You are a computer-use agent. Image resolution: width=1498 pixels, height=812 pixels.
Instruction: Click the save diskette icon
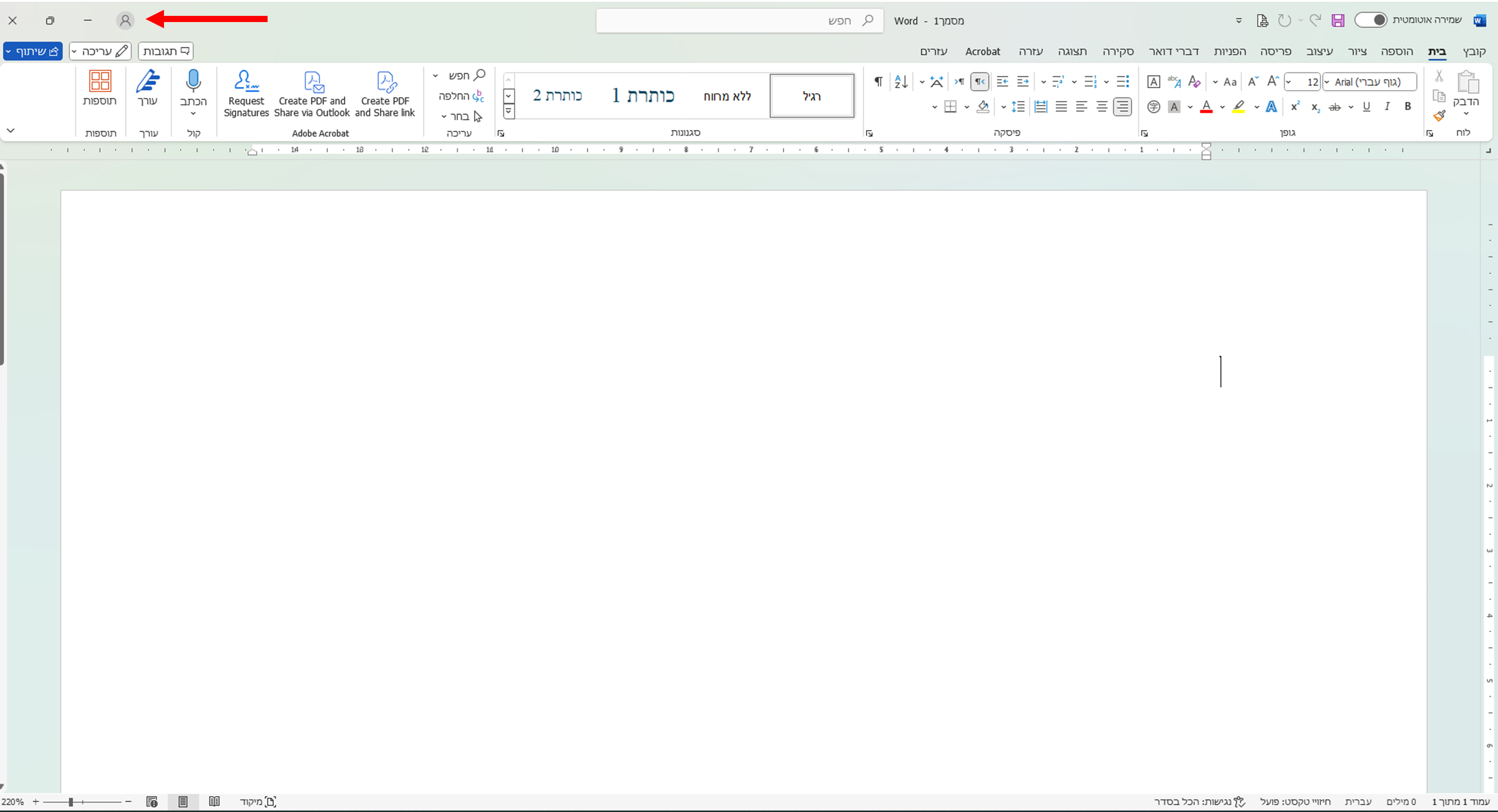pos(1338,21)
